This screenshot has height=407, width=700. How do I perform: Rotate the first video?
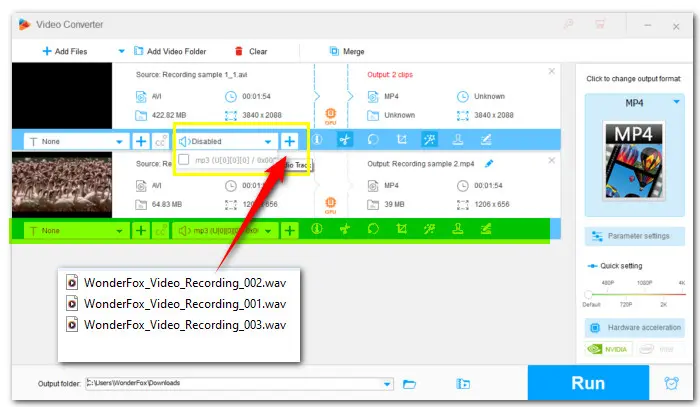373,140
